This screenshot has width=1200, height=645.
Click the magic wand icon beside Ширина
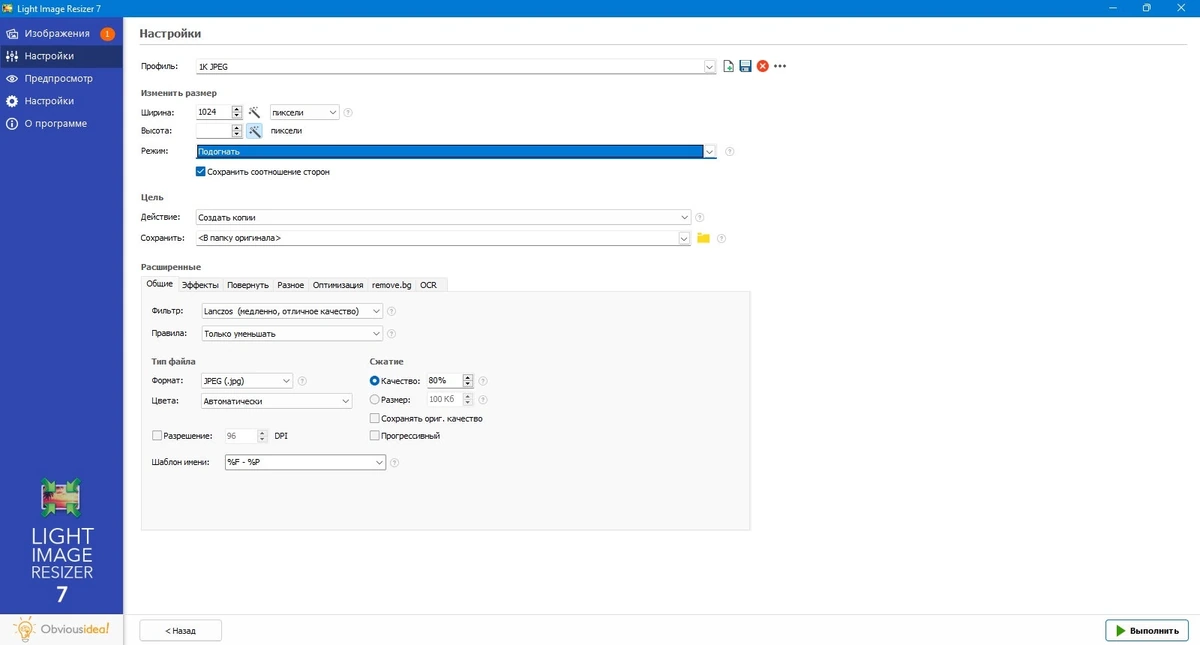[254, 113]
